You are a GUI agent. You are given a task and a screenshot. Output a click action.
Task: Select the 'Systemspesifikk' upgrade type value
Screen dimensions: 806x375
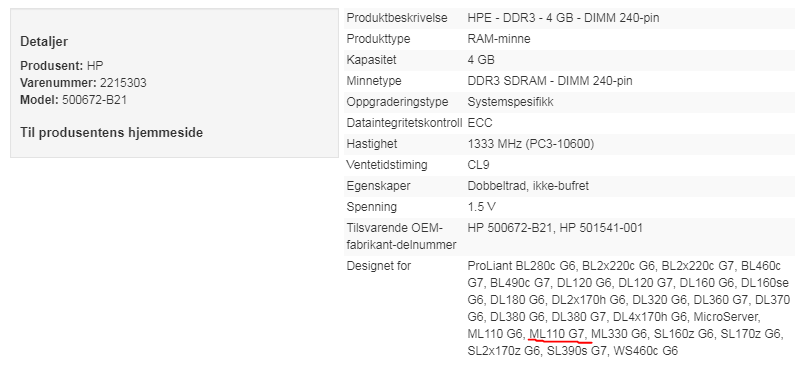click(510, 102)
